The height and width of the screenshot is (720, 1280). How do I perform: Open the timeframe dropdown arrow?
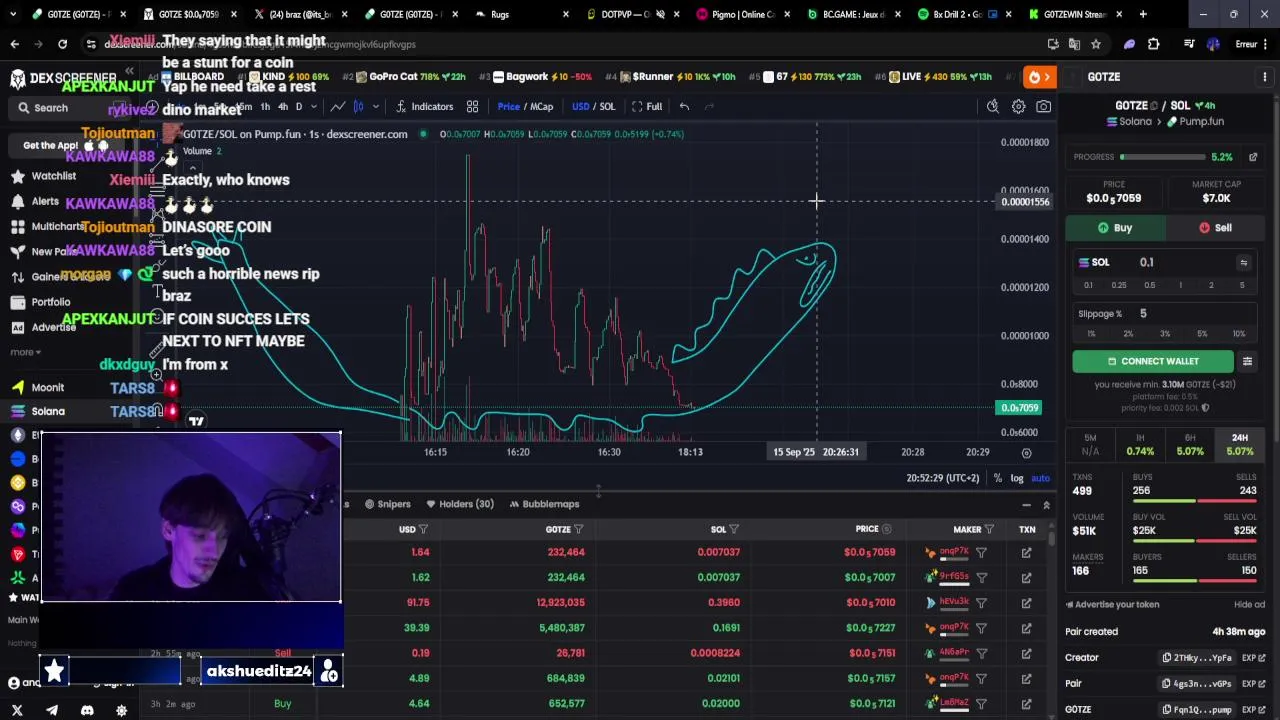pos(313,106)
